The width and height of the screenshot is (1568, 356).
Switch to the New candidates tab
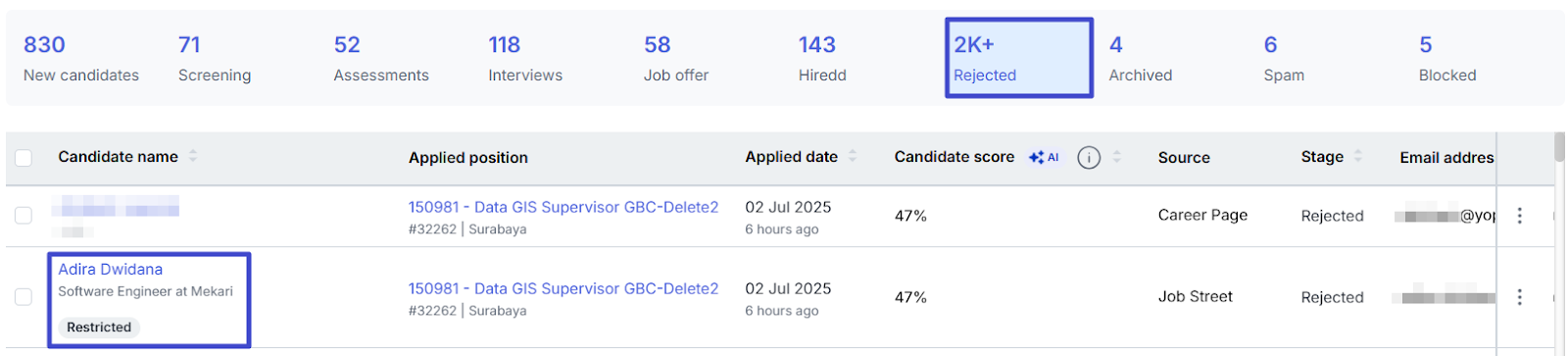coord(81,59)
